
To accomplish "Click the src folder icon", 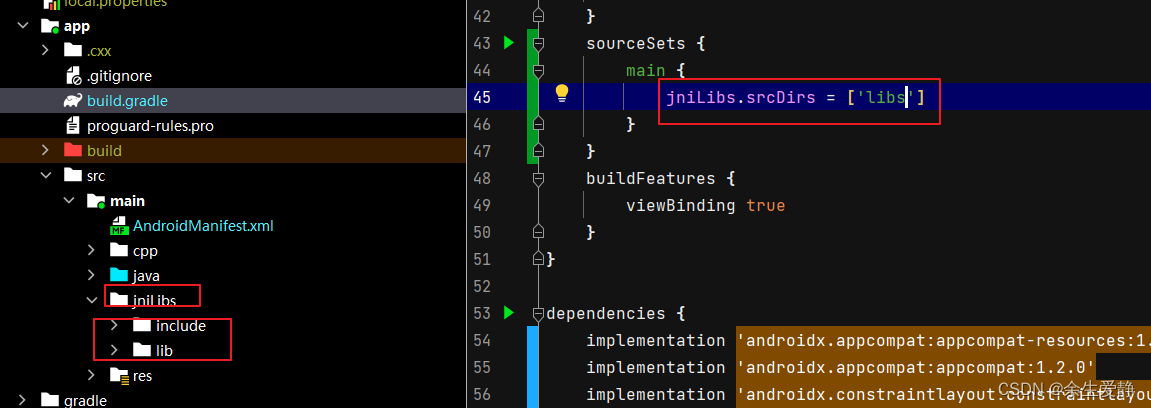I will (x=73, y=175).
